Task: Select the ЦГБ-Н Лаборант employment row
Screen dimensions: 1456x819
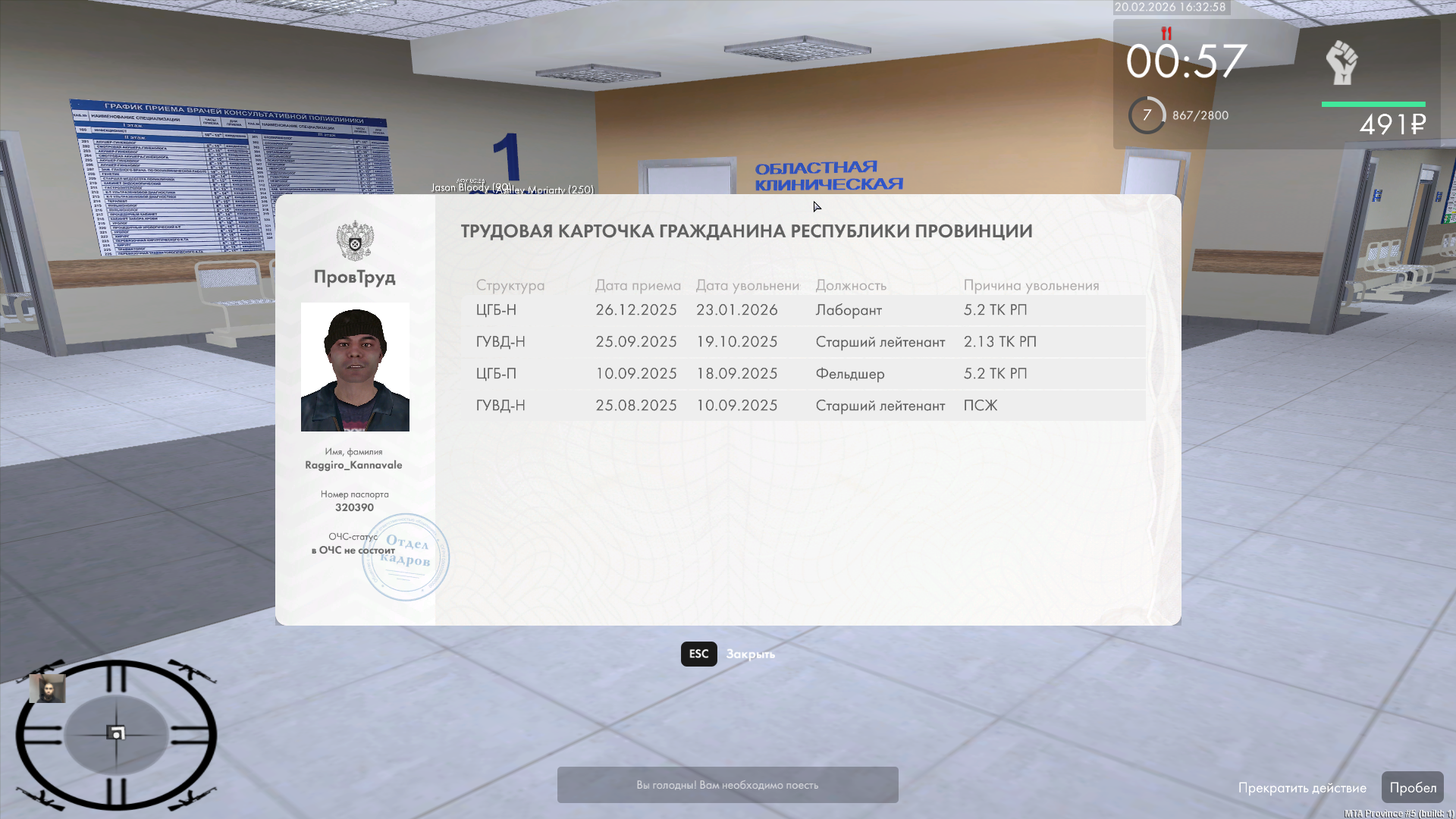Action: pyautogui.click(x=802, y=310)
